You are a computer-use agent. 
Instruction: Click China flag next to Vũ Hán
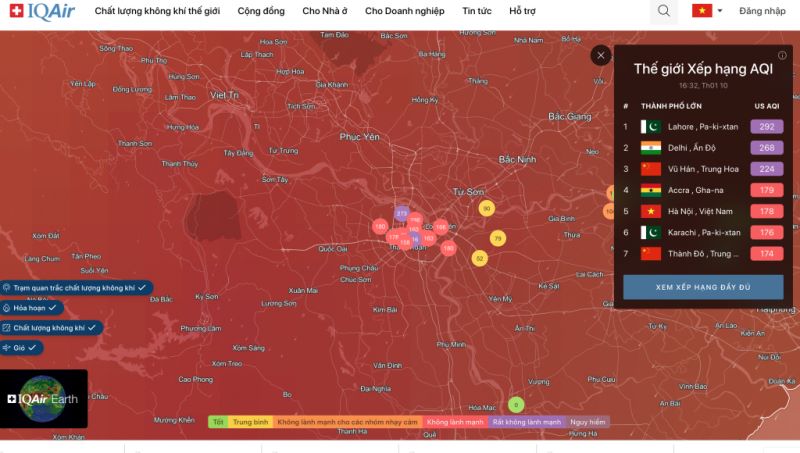651,169
